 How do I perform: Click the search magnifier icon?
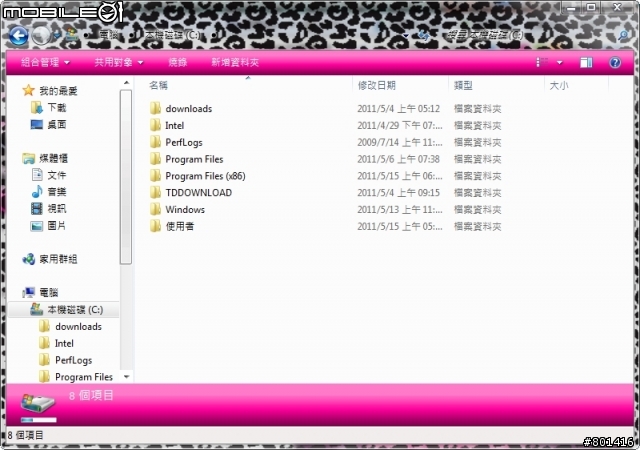point(623,36)
